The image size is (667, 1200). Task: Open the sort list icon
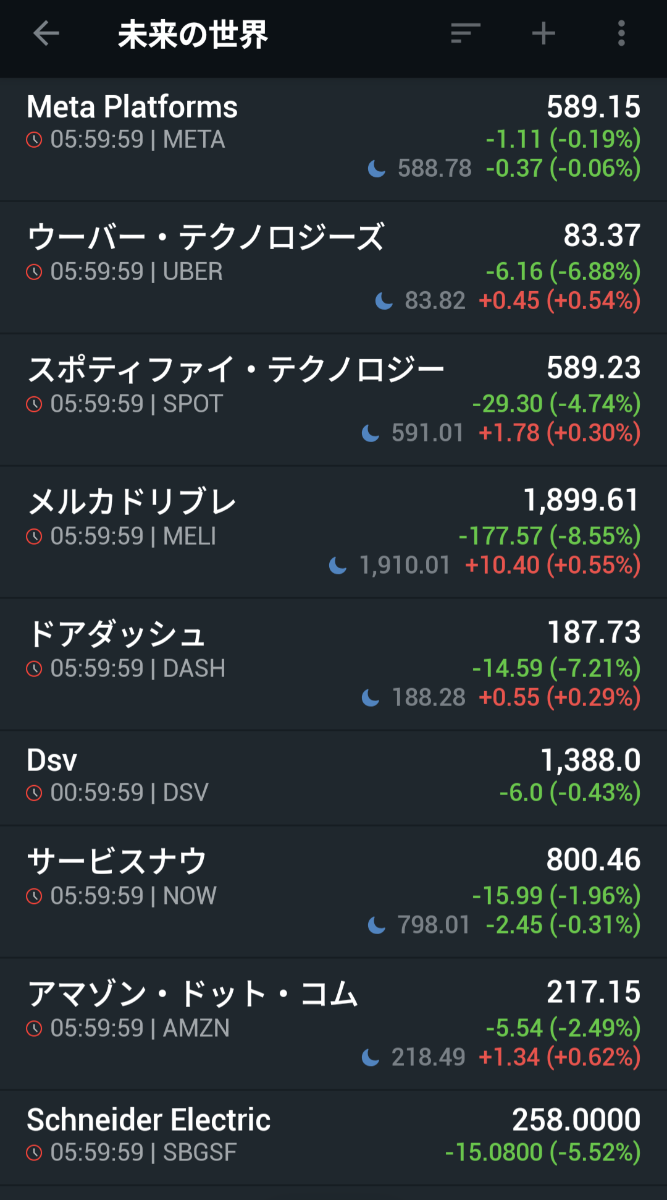click(x=465, y=34)
